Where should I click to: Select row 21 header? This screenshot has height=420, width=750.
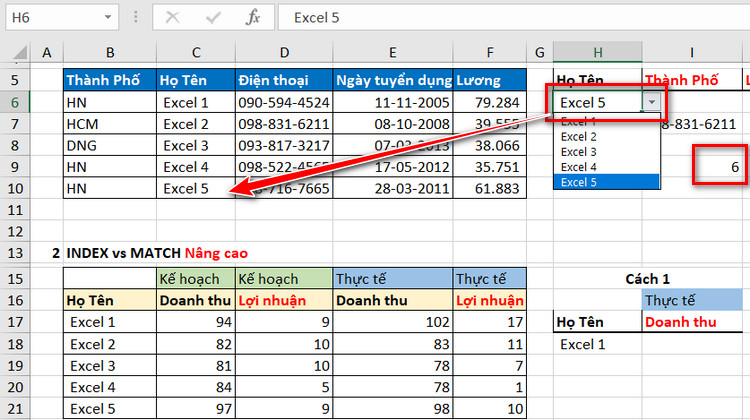[x=15, y=409]
